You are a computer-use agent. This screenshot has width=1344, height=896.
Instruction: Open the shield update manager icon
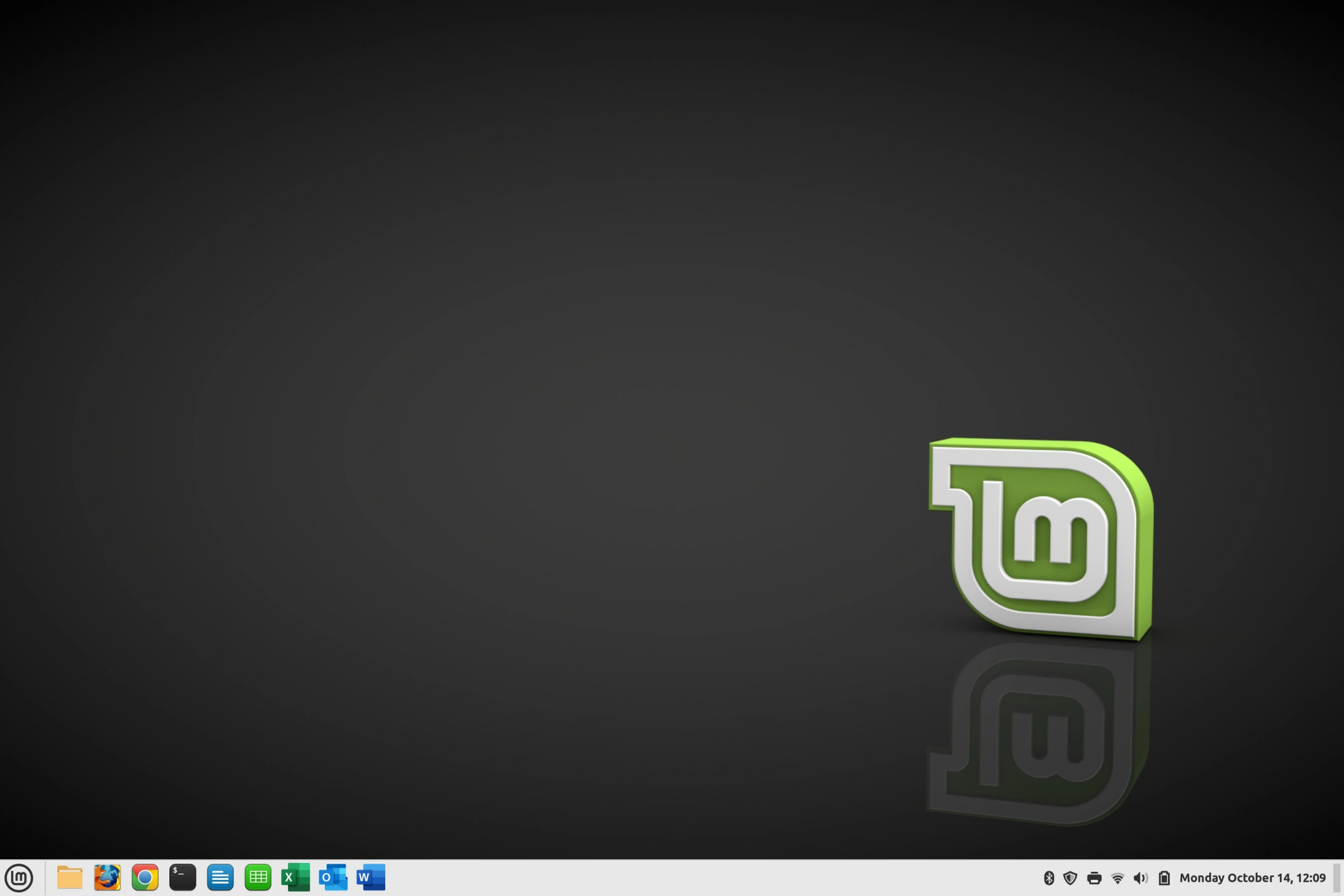(1070, 878)
